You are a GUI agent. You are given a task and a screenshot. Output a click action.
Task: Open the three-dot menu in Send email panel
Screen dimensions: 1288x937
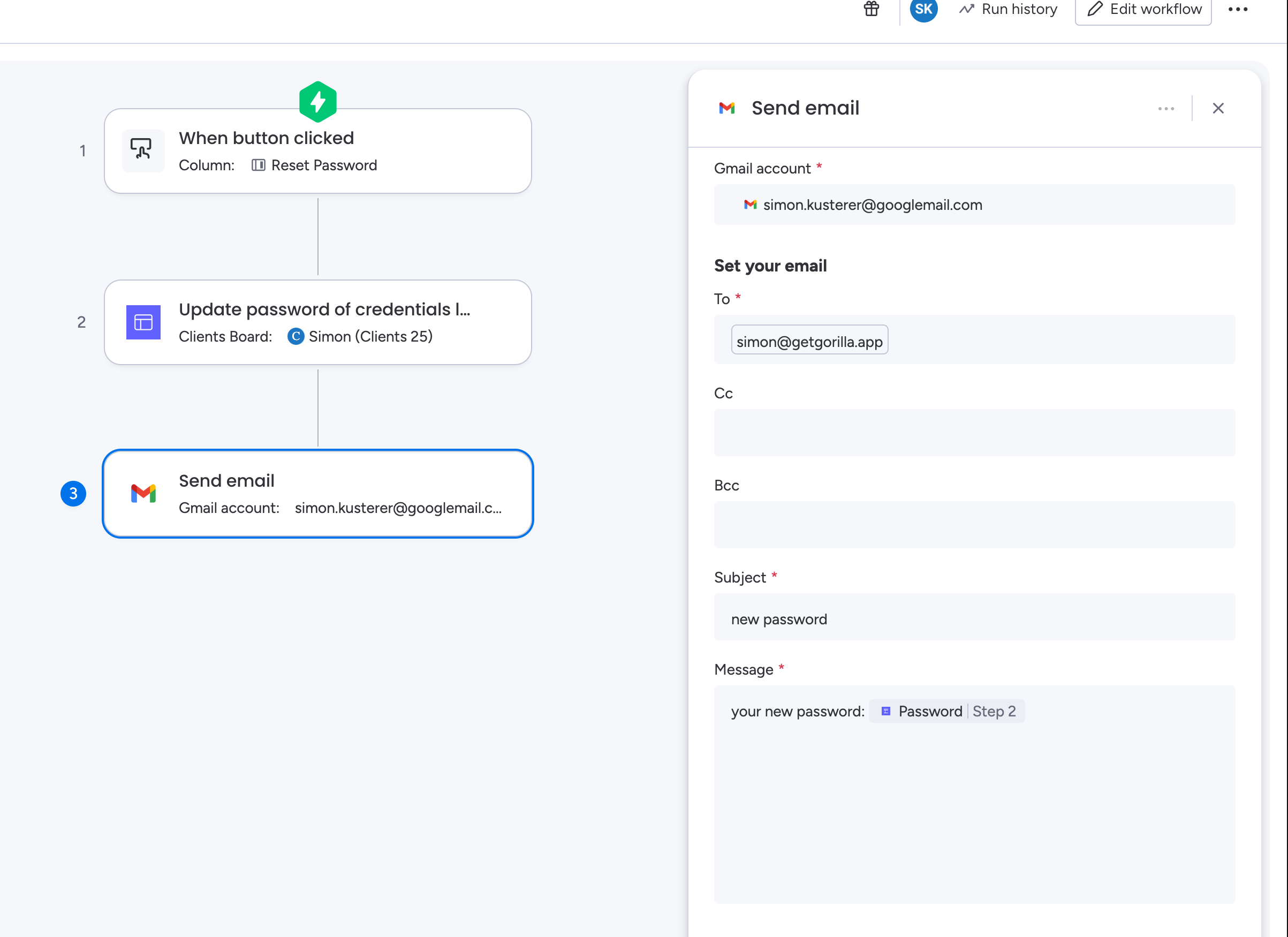1166,108
